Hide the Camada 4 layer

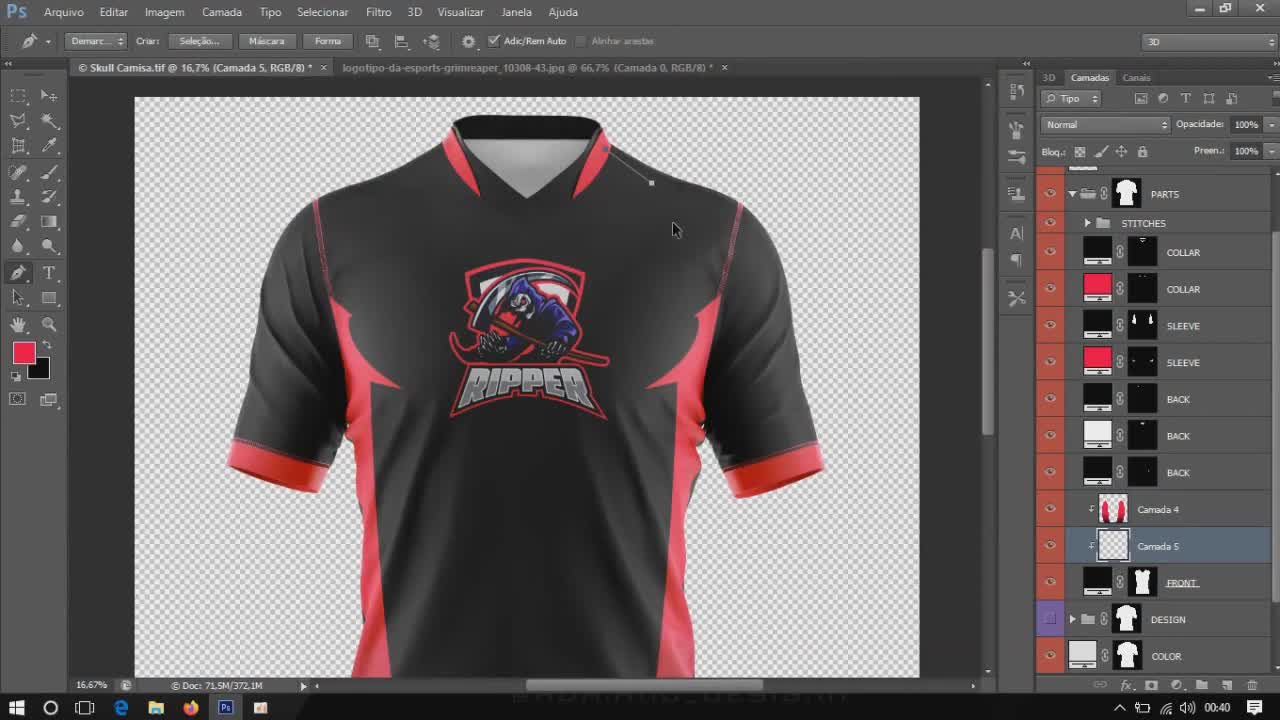pos(1050,509)
